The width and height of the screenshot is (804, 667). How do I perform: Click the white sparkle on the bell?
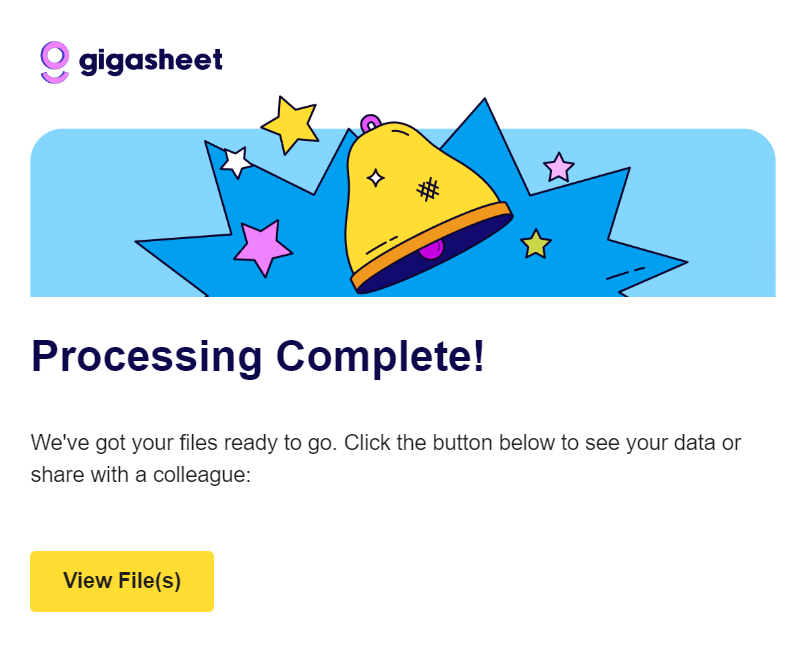point(376,178)
